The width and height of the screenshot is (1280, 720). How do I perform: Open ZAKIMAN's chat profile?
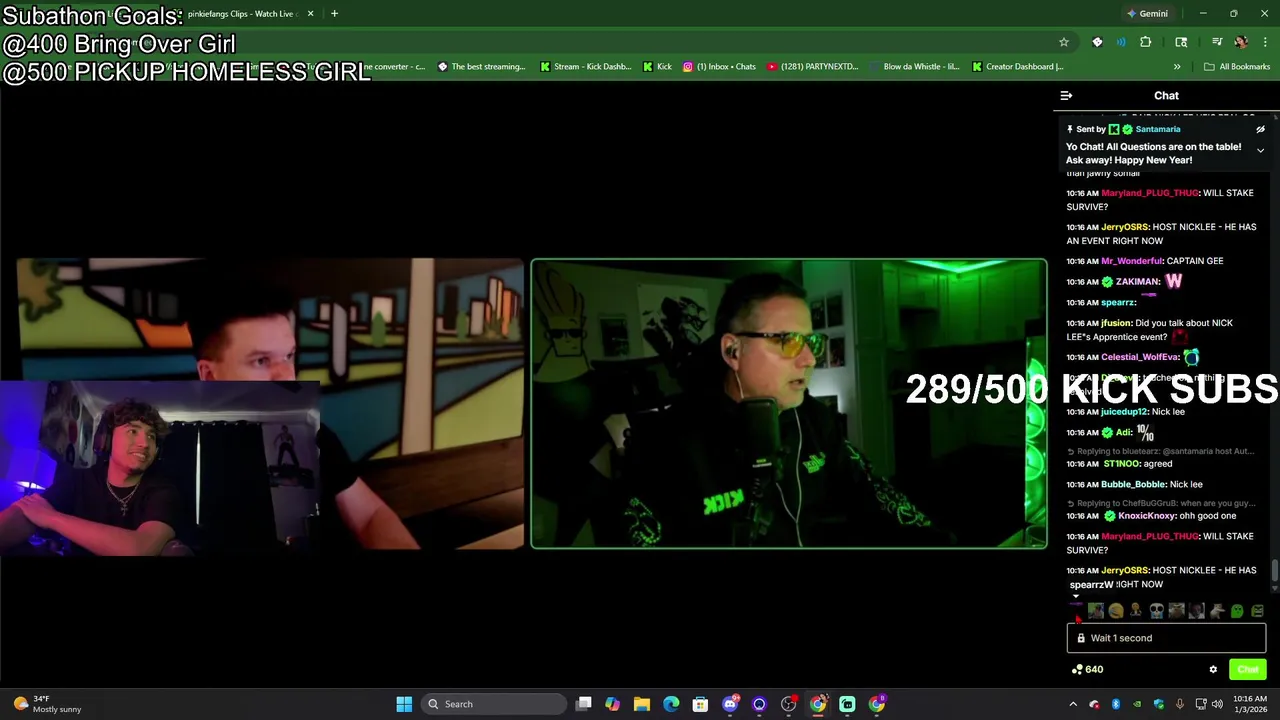click(1137, 282)
